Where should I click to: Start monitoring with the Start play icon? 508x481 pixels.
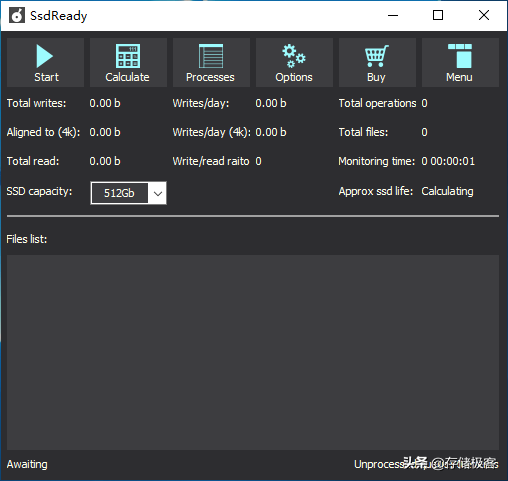pos(45,62)
